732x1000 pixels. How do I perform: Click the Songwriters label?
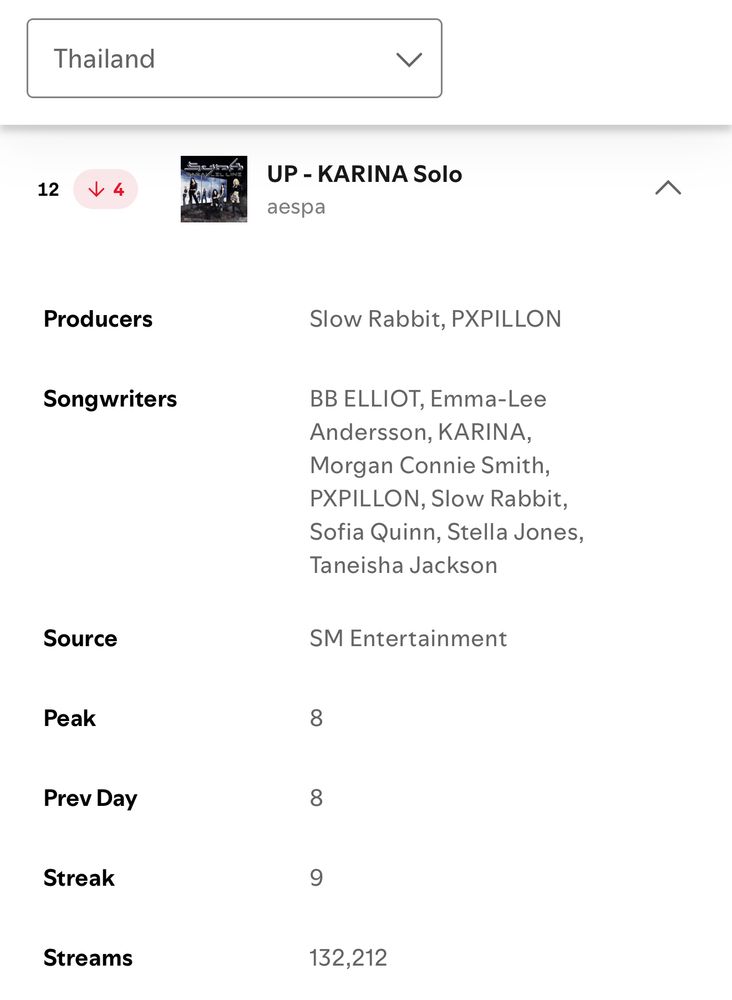tap(110, 399)
